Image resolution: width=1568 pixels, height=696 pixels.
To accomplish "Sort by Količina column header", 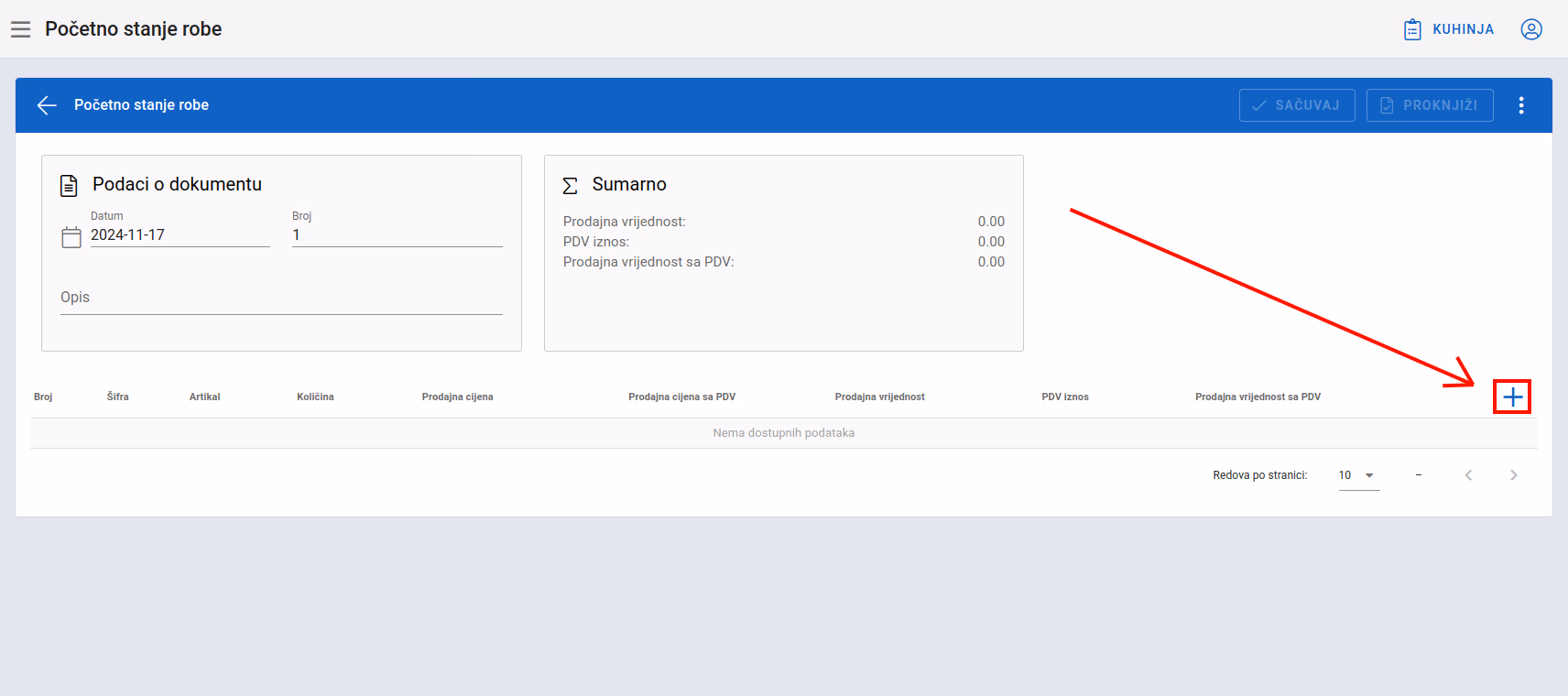I will coord(315,397).
